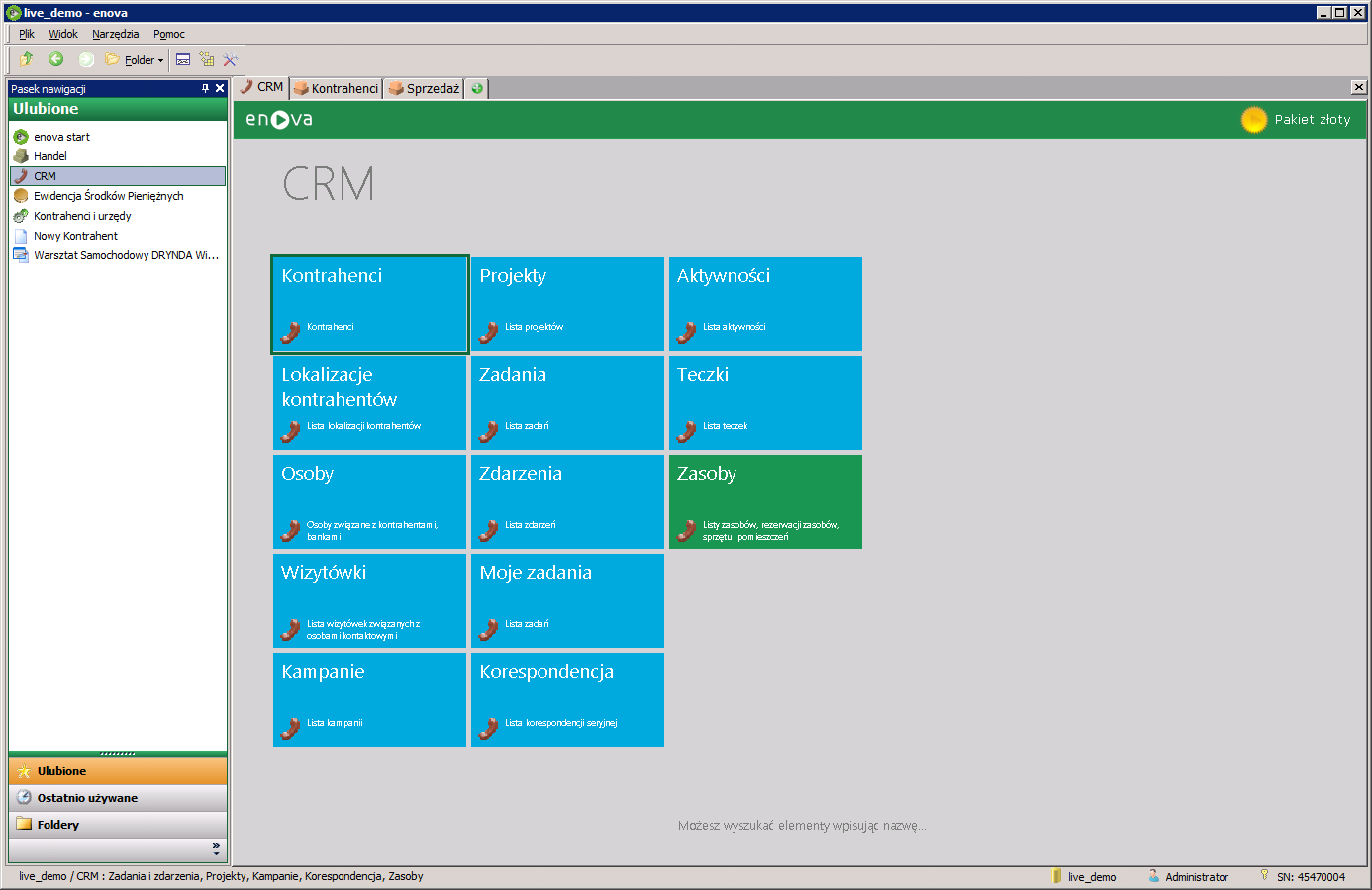The image size is (1372, 890).
Task: Click the 'Lista zdarzeń' caption
Action: pos(530,525)
